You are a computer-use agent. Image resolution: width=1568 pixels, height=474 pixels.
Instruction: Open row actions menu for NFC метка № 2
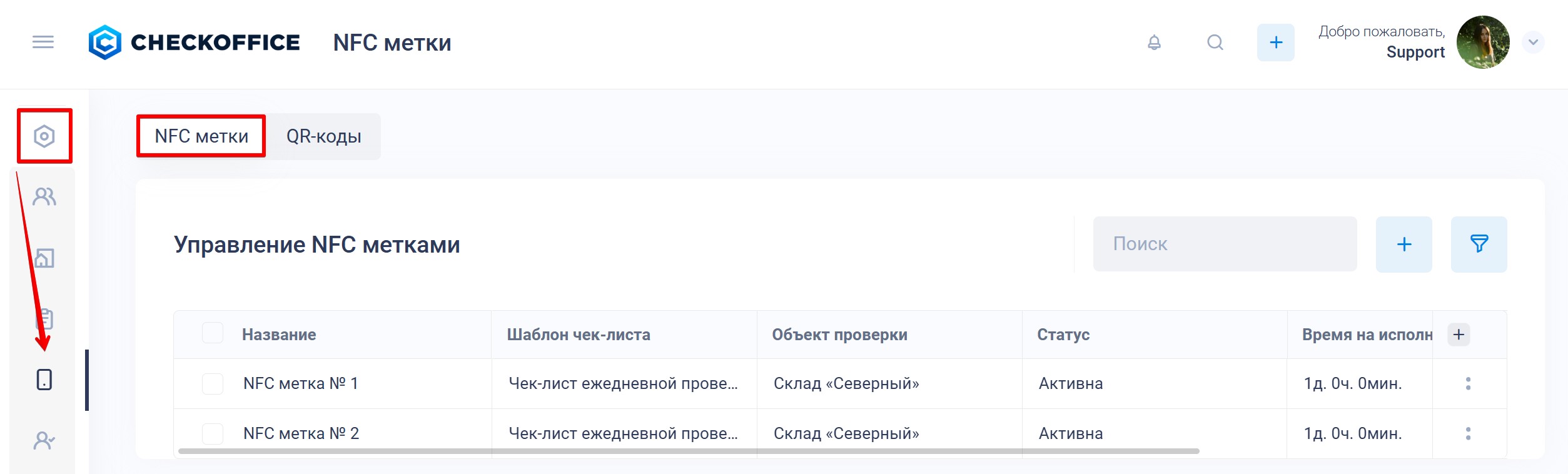1468,433
